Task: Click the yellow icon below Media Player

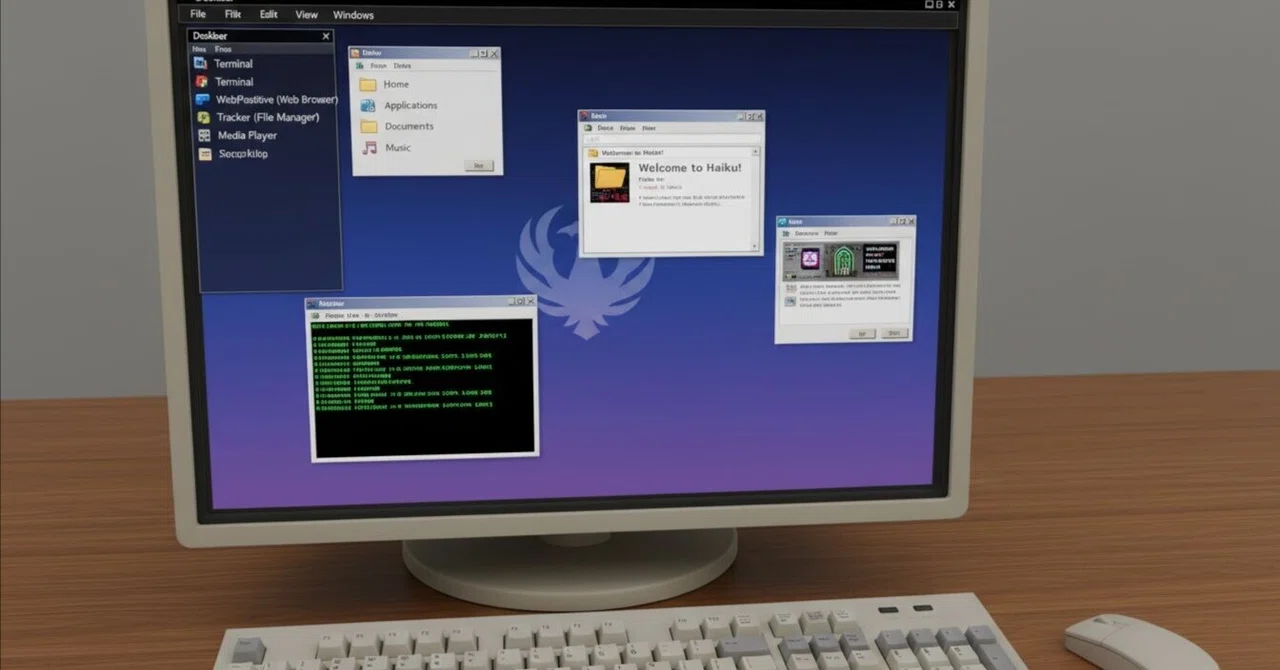Action: (205, 154)
